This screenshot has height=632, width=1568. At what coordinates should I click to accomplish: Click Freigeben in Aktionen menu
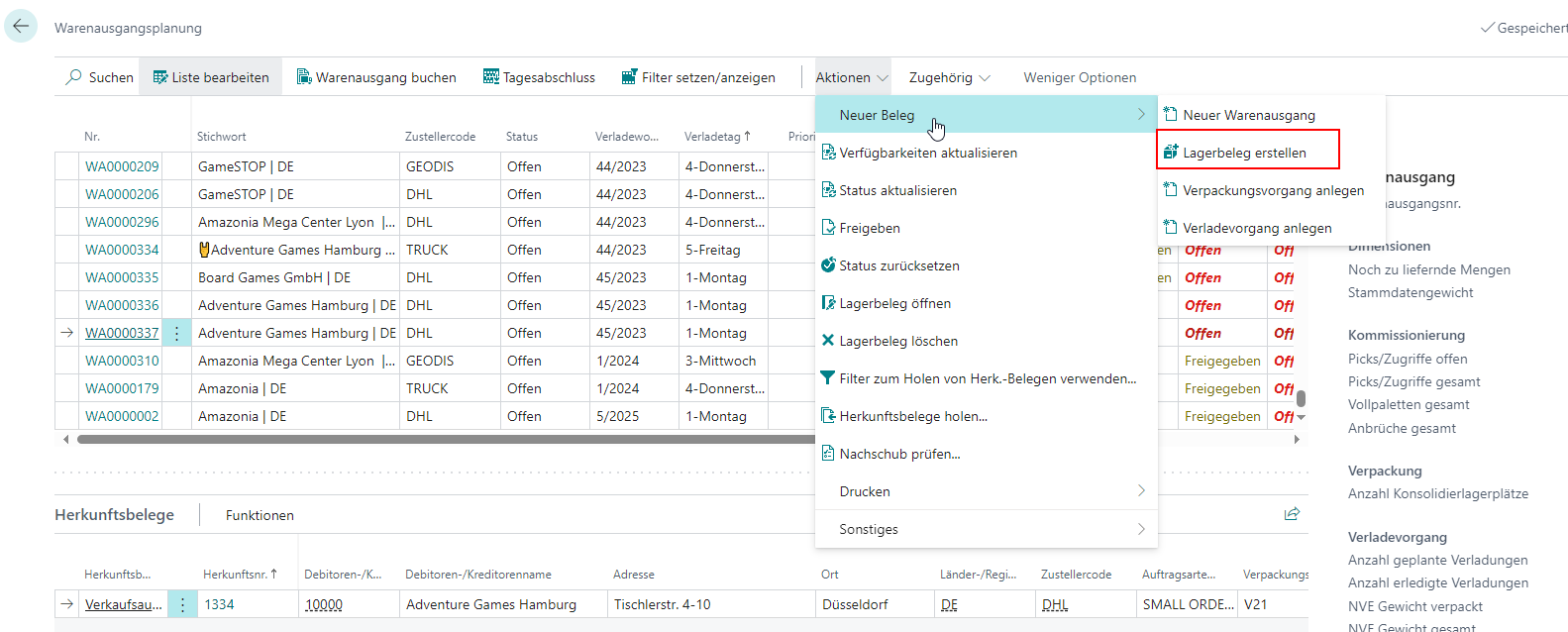click(869, 228)
